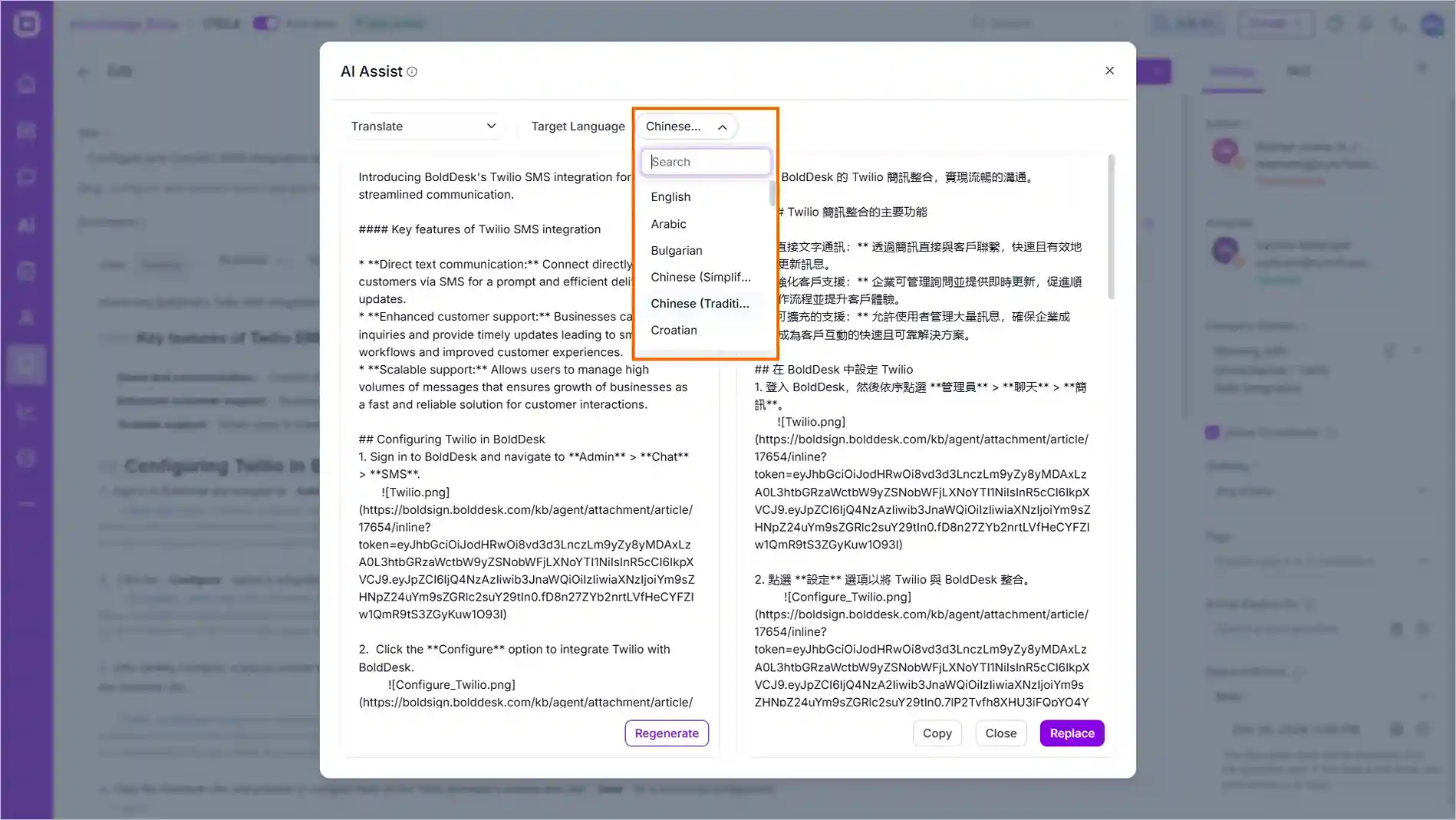Image resolution: width=1456 pixels, height=820 pixels.
Task: Switch to the SEO tab behind dialog
Action: pos(1298,71)
